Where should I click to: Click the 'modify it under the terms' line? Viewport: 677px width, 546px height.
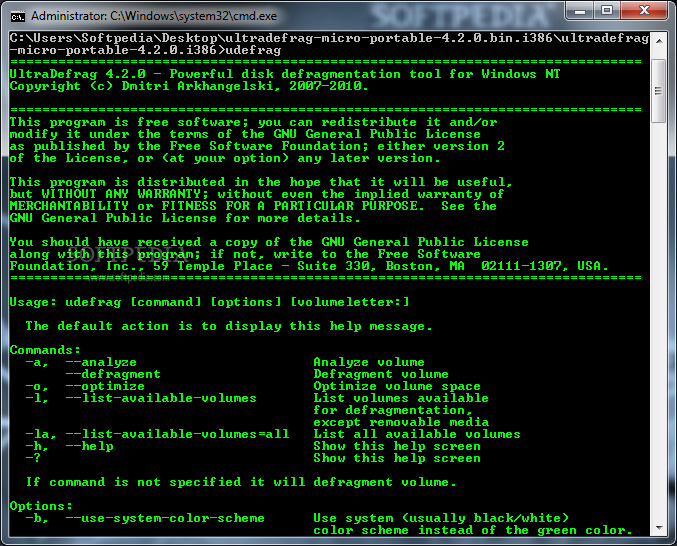click(x=245, y=134)
